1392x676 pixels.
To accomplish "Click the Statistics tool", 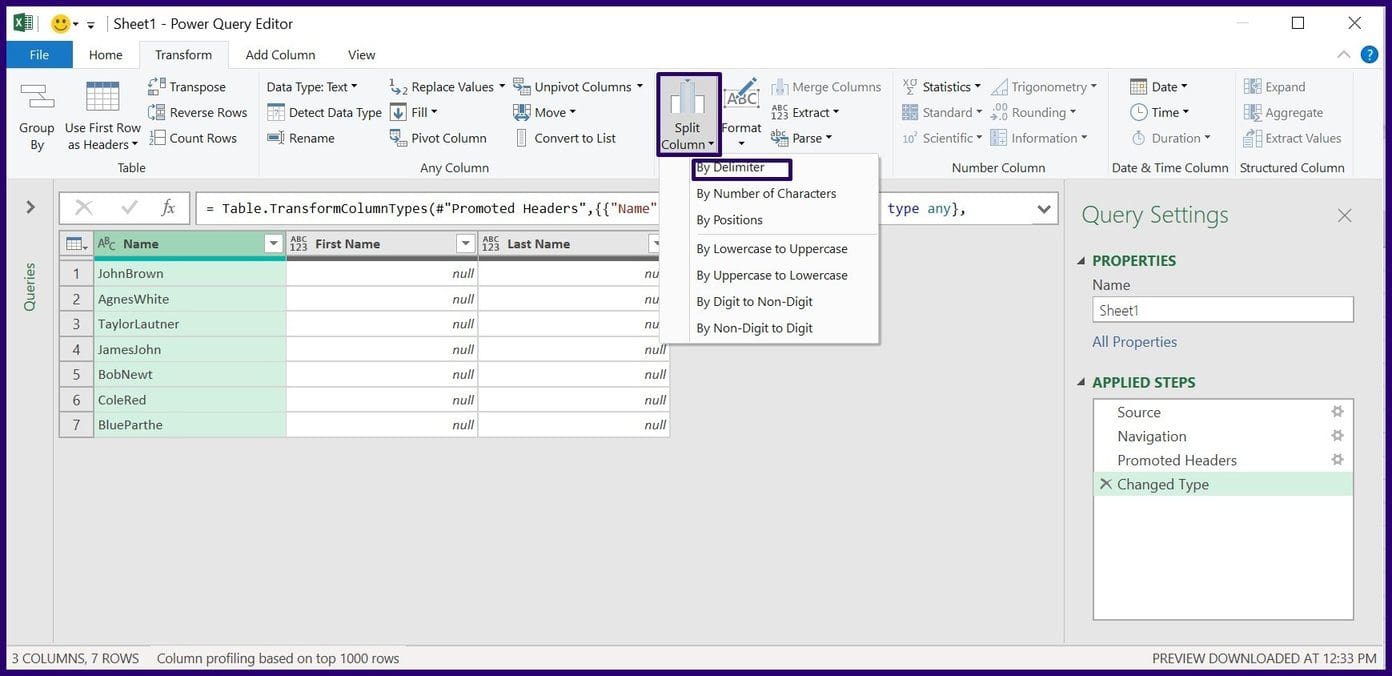I will point(941,87).
